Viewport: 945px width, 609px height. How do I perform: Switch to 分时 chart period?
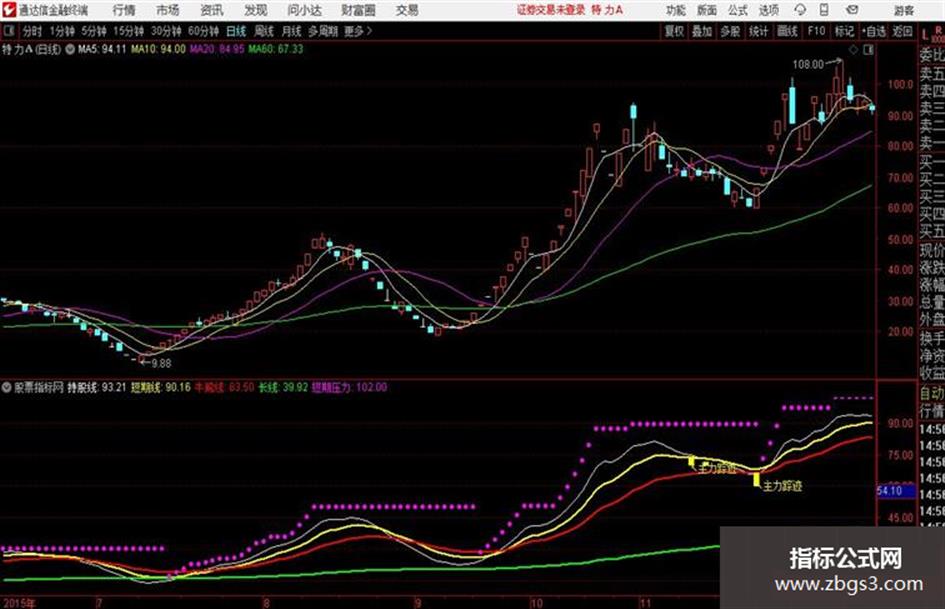[x=32, y=31]
